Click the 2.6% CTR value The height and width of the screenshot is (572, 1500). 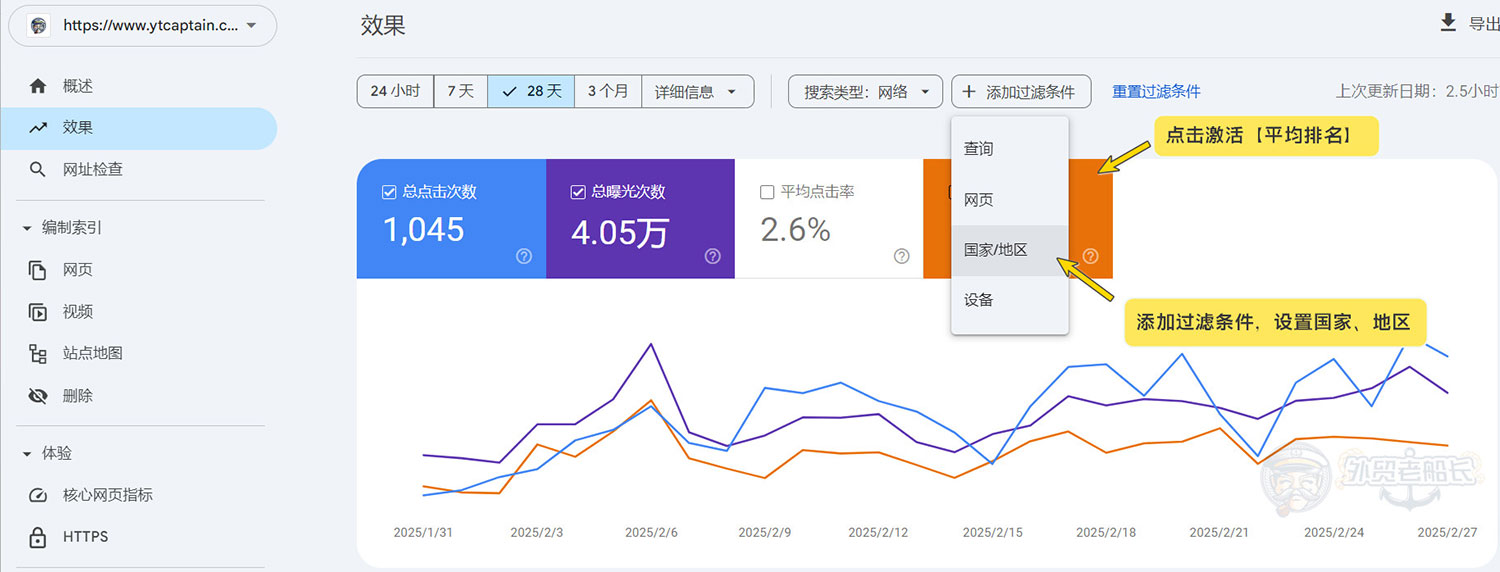click(796, 231)
